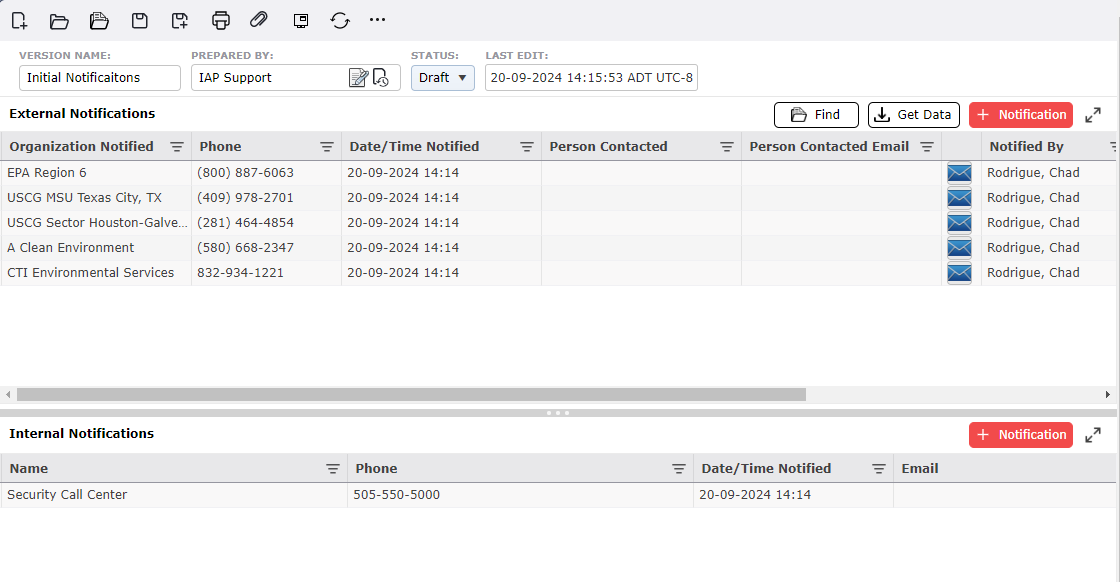Viewport: 1120px width, 582px height.
Task: Add a new External Notification
Action: 1020,115
